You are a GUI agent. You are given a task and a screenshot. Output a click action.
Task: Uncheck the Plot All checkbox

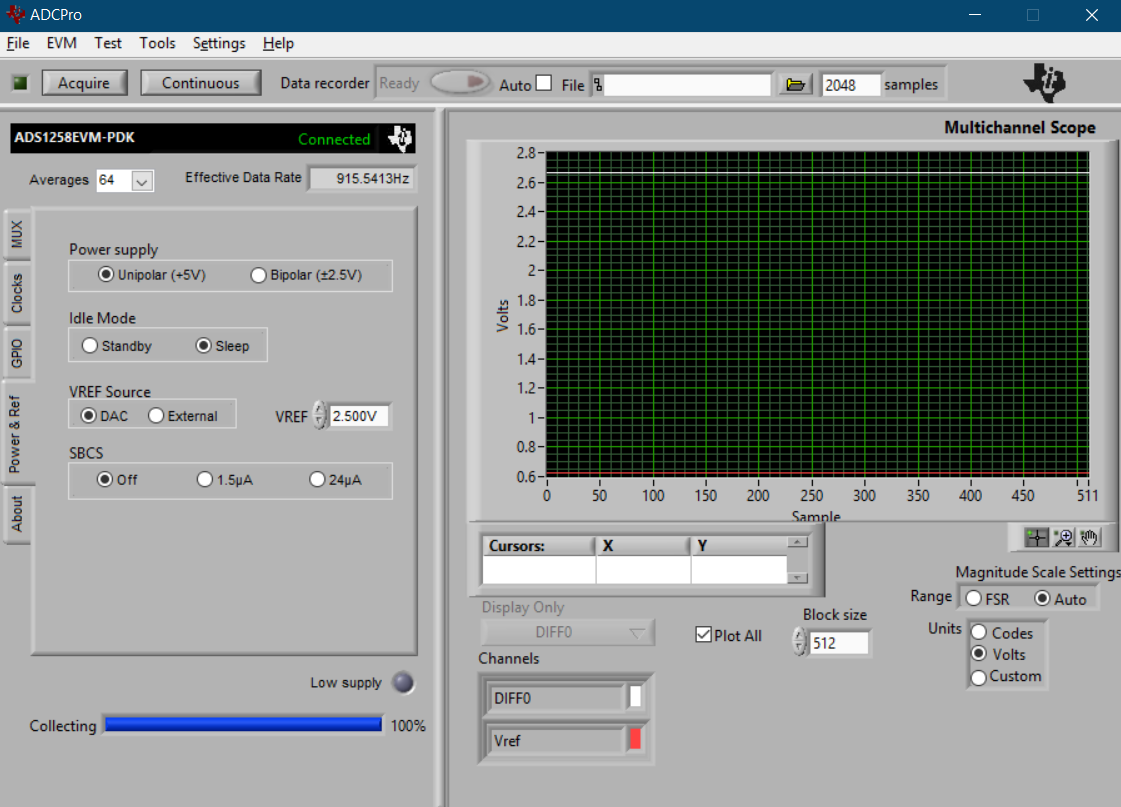pyautogui.click(x=704, y=635)
